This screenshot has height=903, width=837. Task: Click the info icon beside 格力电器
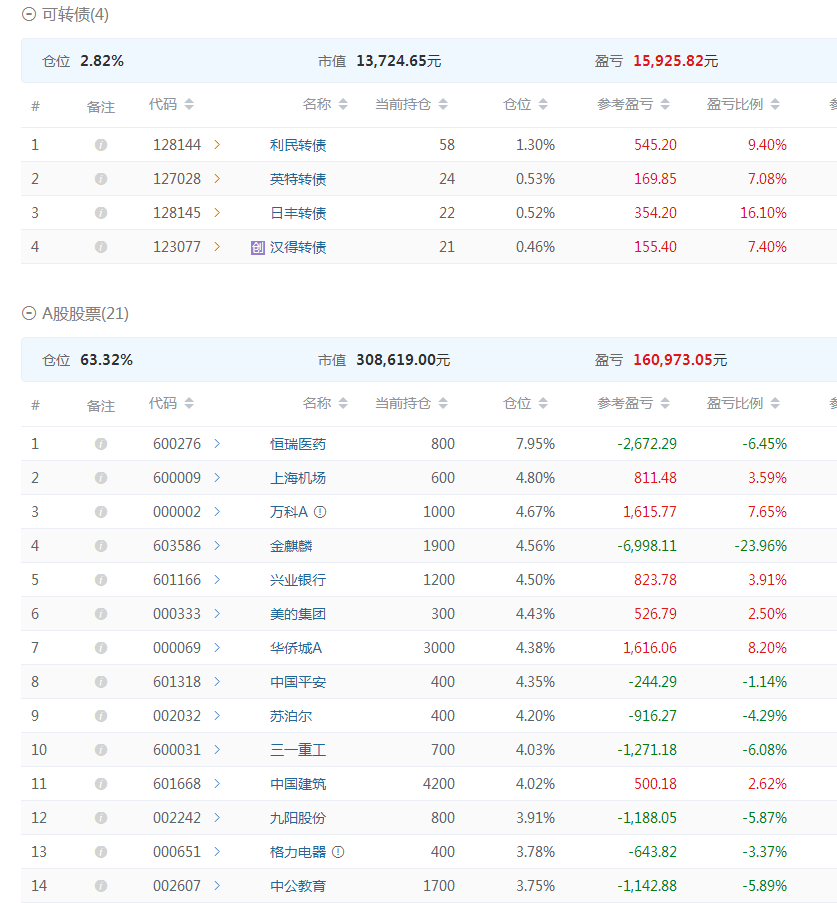(x=338, y=852)
